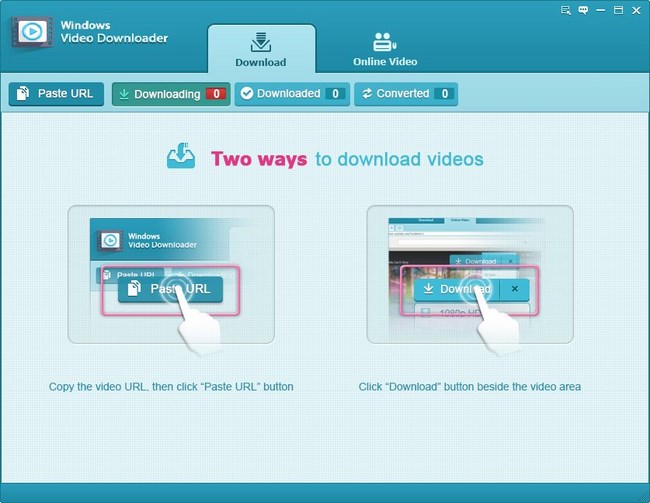Viewport: 650px width, 503px height.
Task: Click the Downloaded count badge
Action: tap(335, 94)
